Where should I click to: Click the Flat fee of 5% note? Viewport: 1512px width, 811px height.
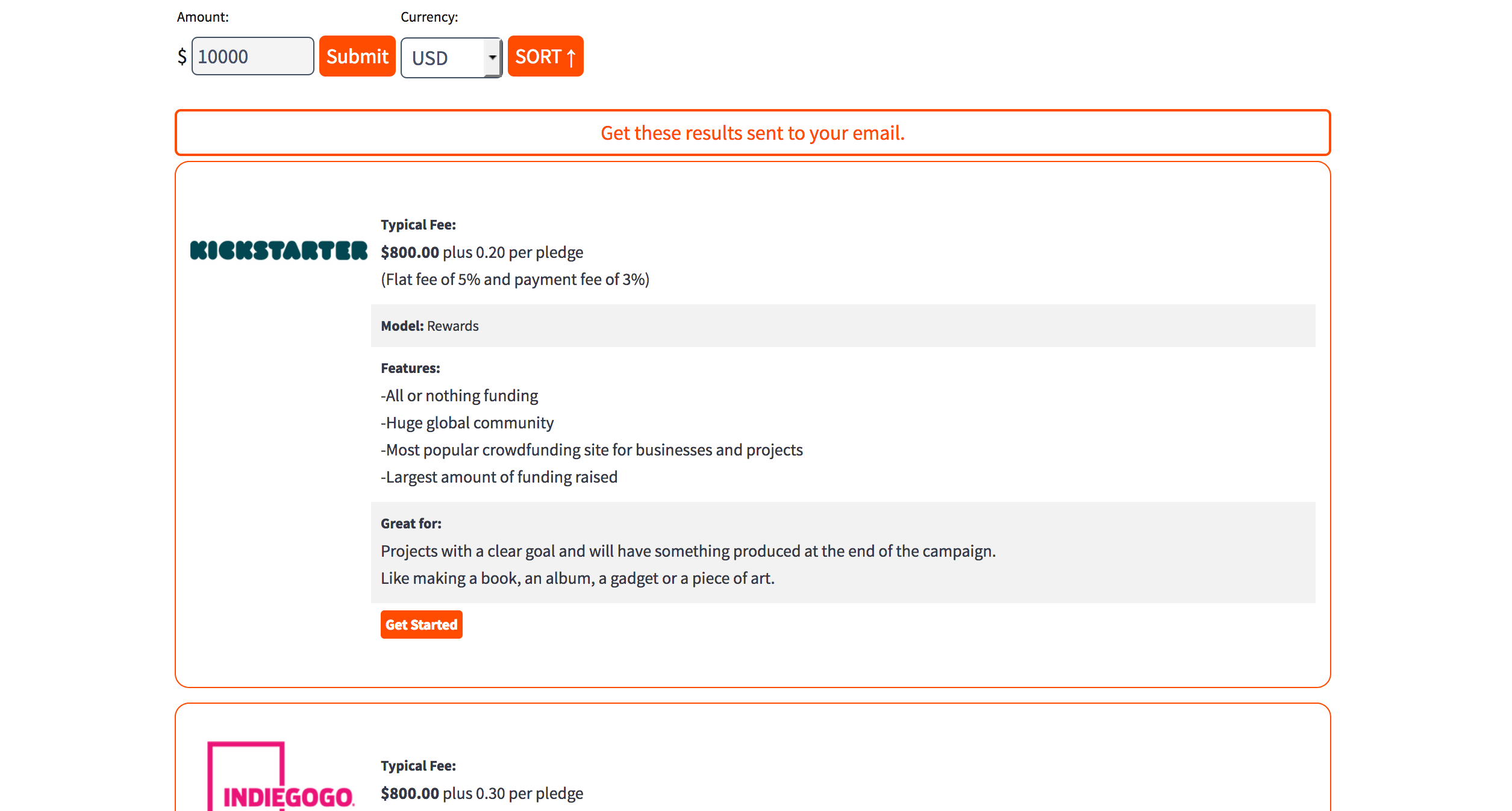pyautogui.click(x=515, y=280)
